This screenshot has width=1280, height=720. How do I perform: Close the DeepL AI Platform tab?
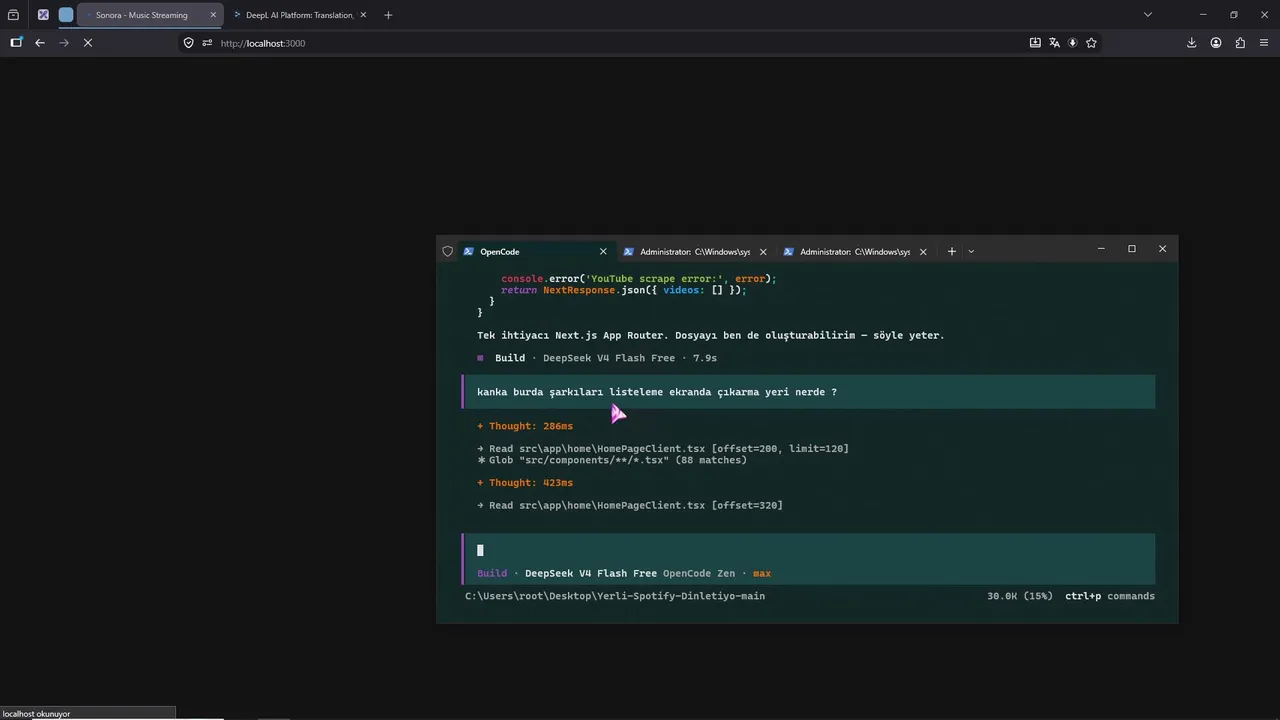tap(363, 15)
